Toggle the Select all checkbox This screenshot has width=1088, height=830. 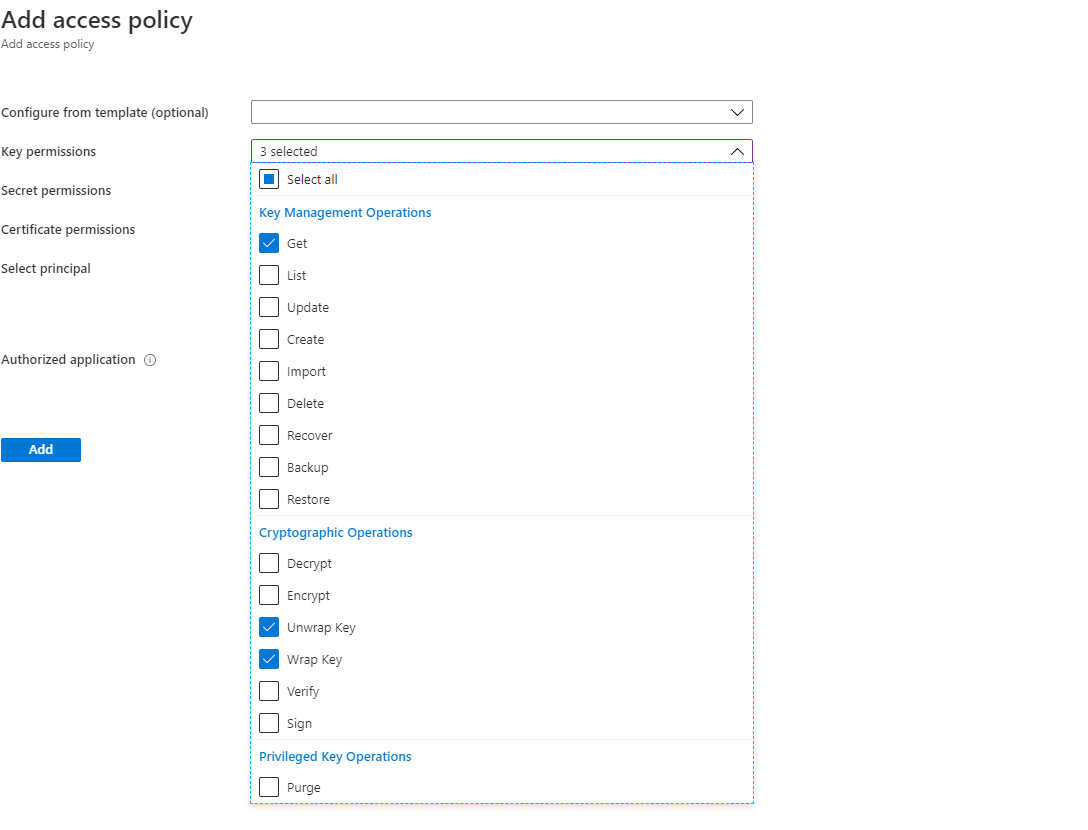tap(268, 178)
